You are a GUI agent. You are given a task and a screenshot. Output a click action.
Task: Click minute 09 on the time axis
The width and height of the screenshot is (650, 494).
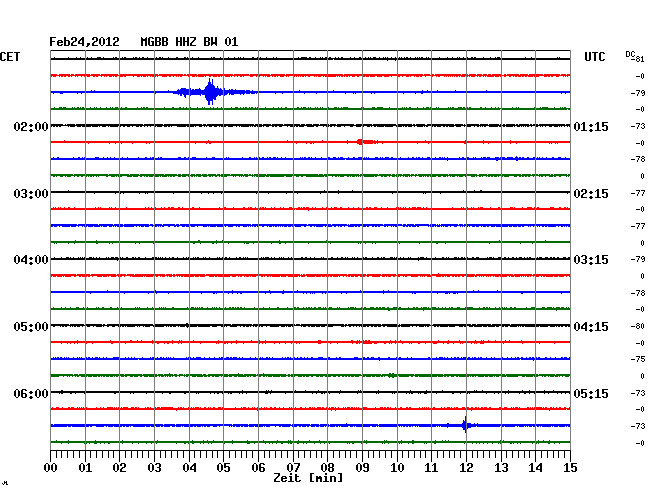click(362, 467)
